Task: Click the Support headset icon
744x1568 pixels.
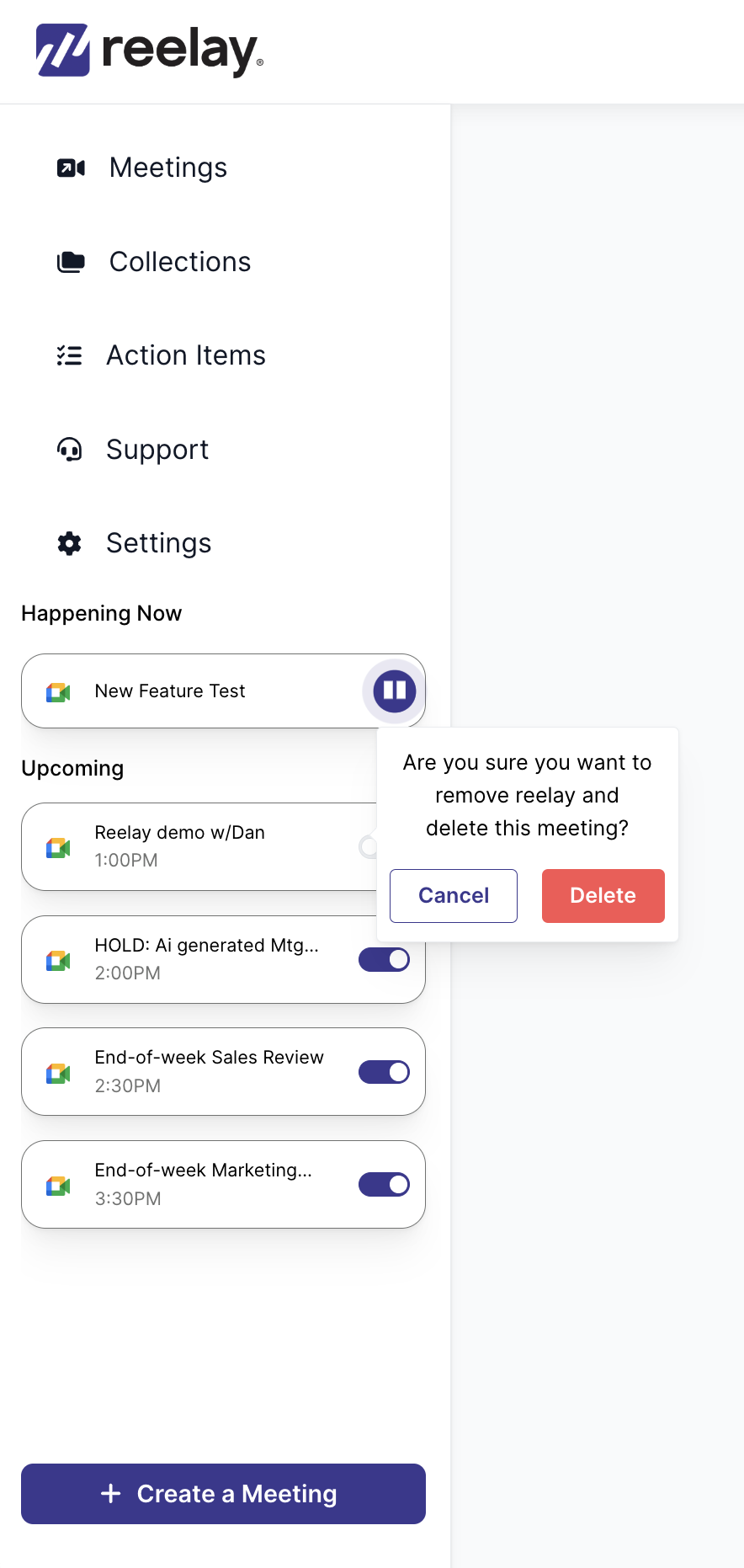Action: (x=69, y=450)
